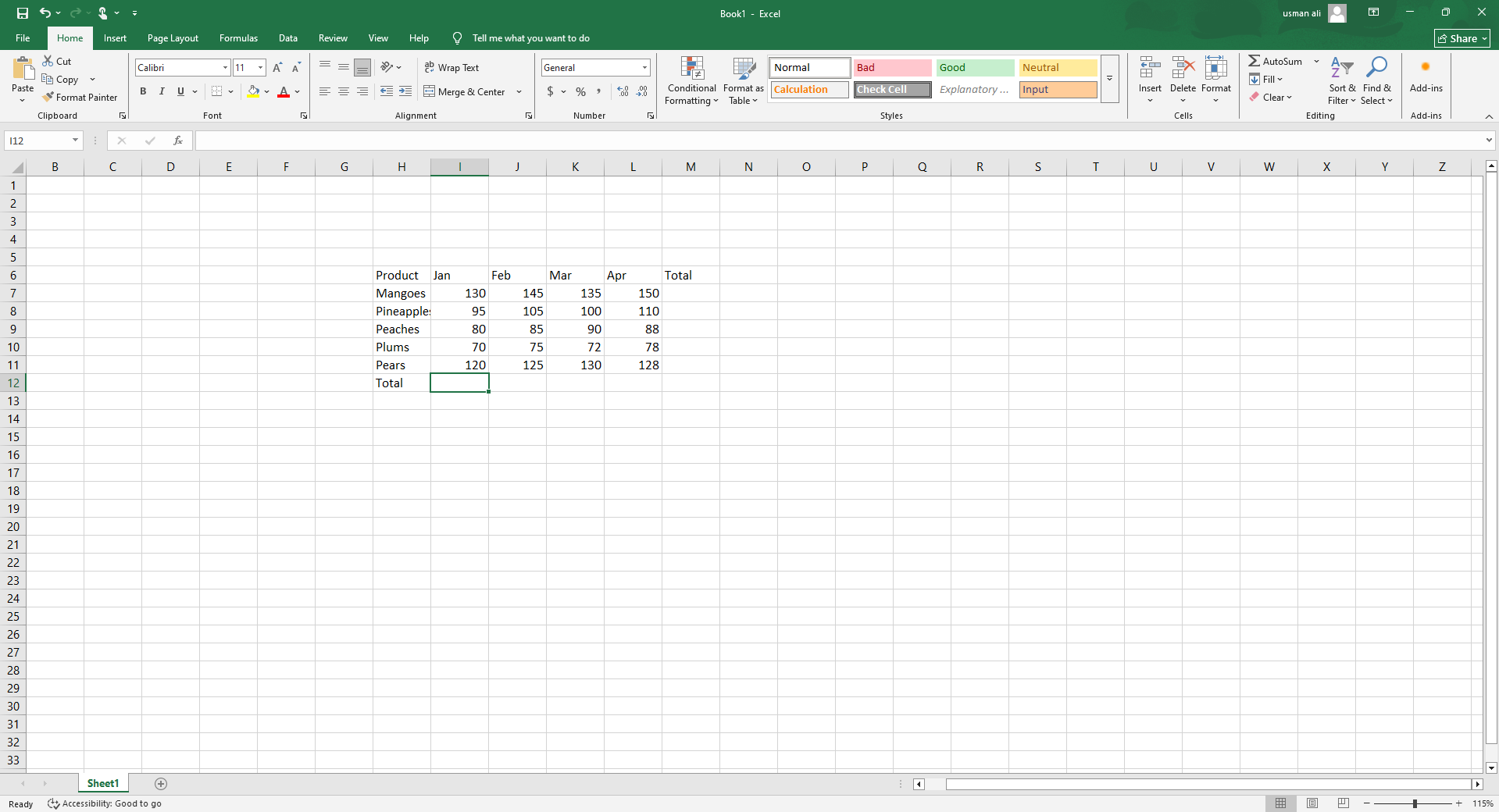Click the Insert cells icon

click(x=1149, y=68)
